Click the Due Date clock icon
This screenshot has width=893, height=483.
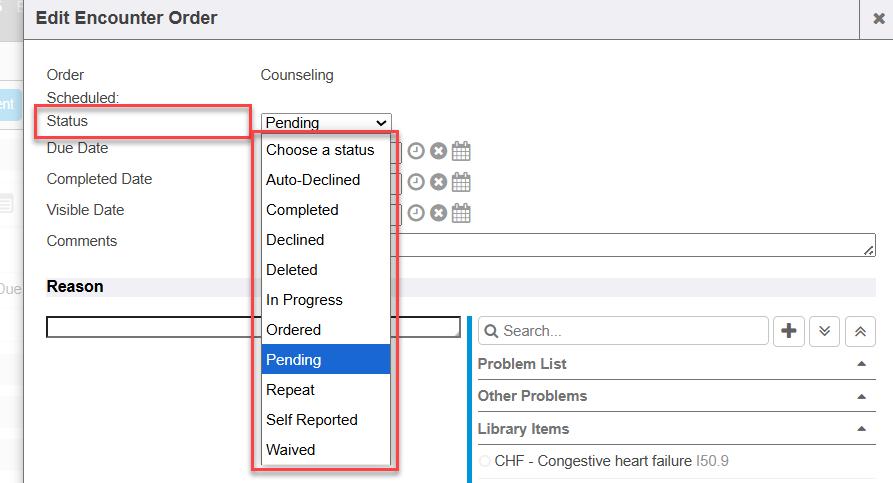click(416, 151)
